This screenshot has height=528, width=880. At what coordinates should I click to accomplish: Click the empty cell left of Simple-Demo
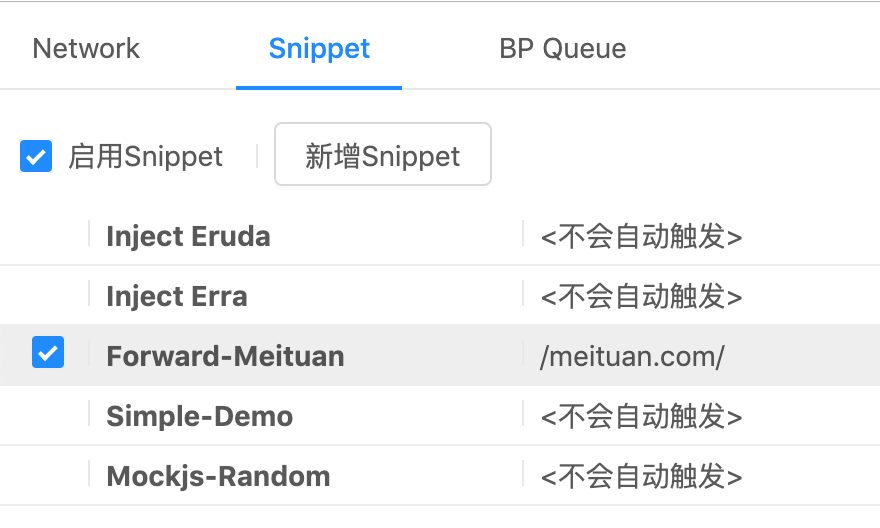(x=46, y=416)
